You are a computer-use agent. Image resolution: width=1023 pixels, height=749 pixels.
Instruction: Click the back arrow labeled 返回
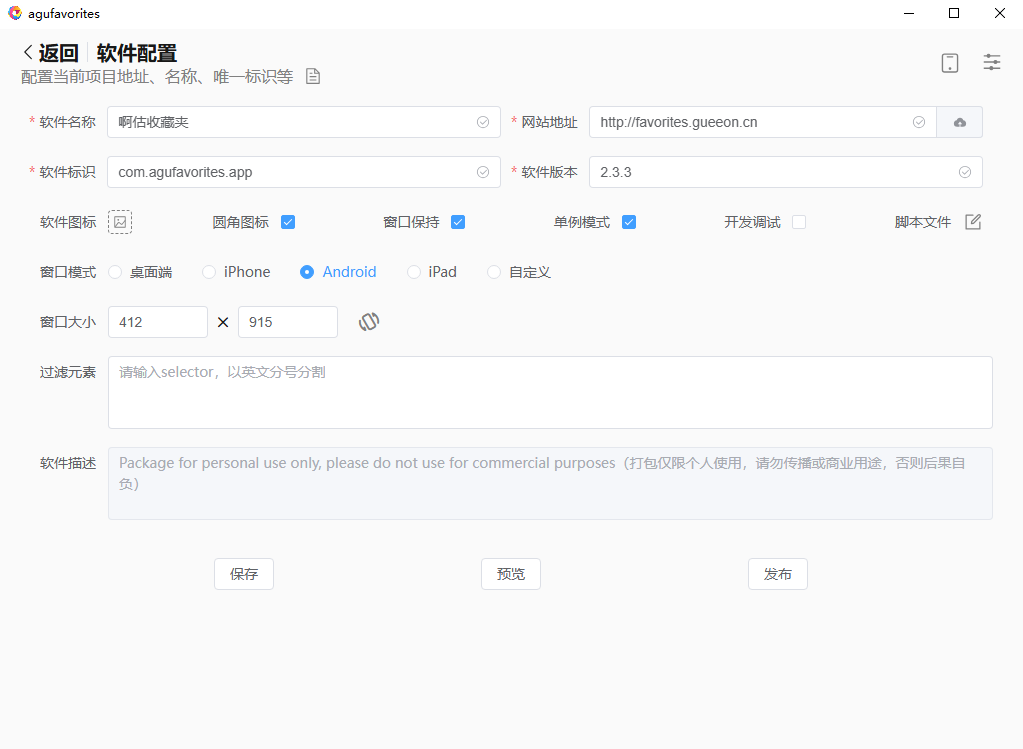pos(50,53)
